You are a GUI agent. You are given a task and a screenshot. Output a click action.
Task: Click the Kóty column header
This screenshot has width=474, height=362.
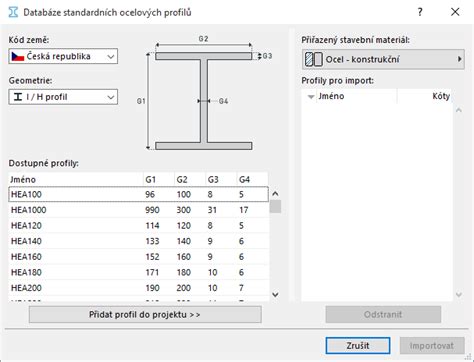click(424, 96)
